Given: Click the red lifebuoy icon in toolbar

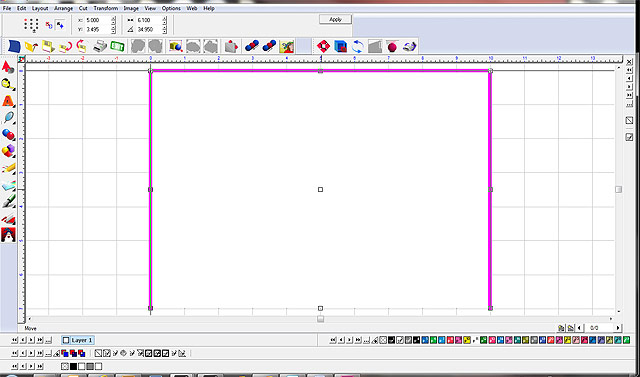Looking at the screenshot, I should pyautogui.click(x=323, y=46).
